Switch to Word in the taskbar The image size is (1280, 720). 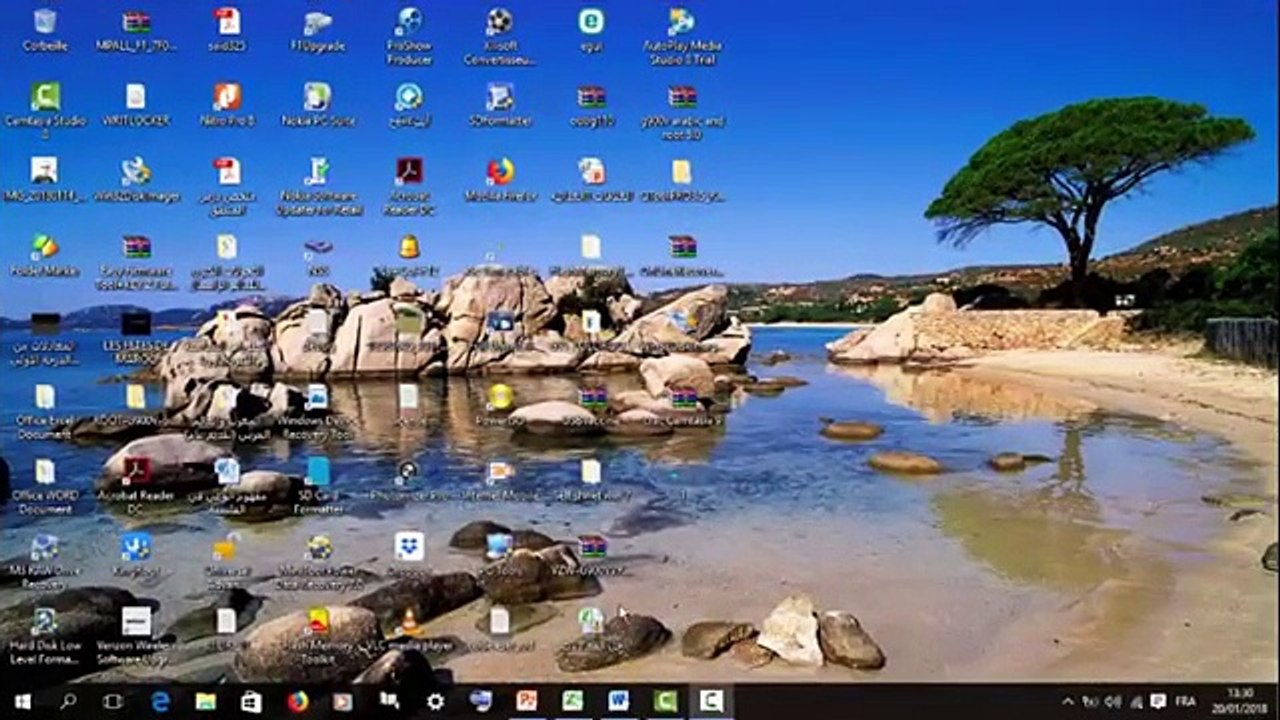click(x=619, y=701)
